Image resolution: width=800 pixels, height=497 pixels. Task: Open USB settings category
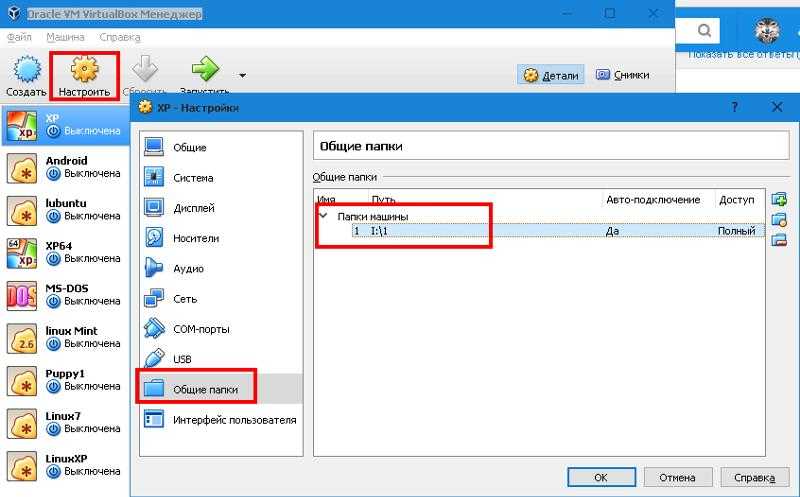(221, 359)
